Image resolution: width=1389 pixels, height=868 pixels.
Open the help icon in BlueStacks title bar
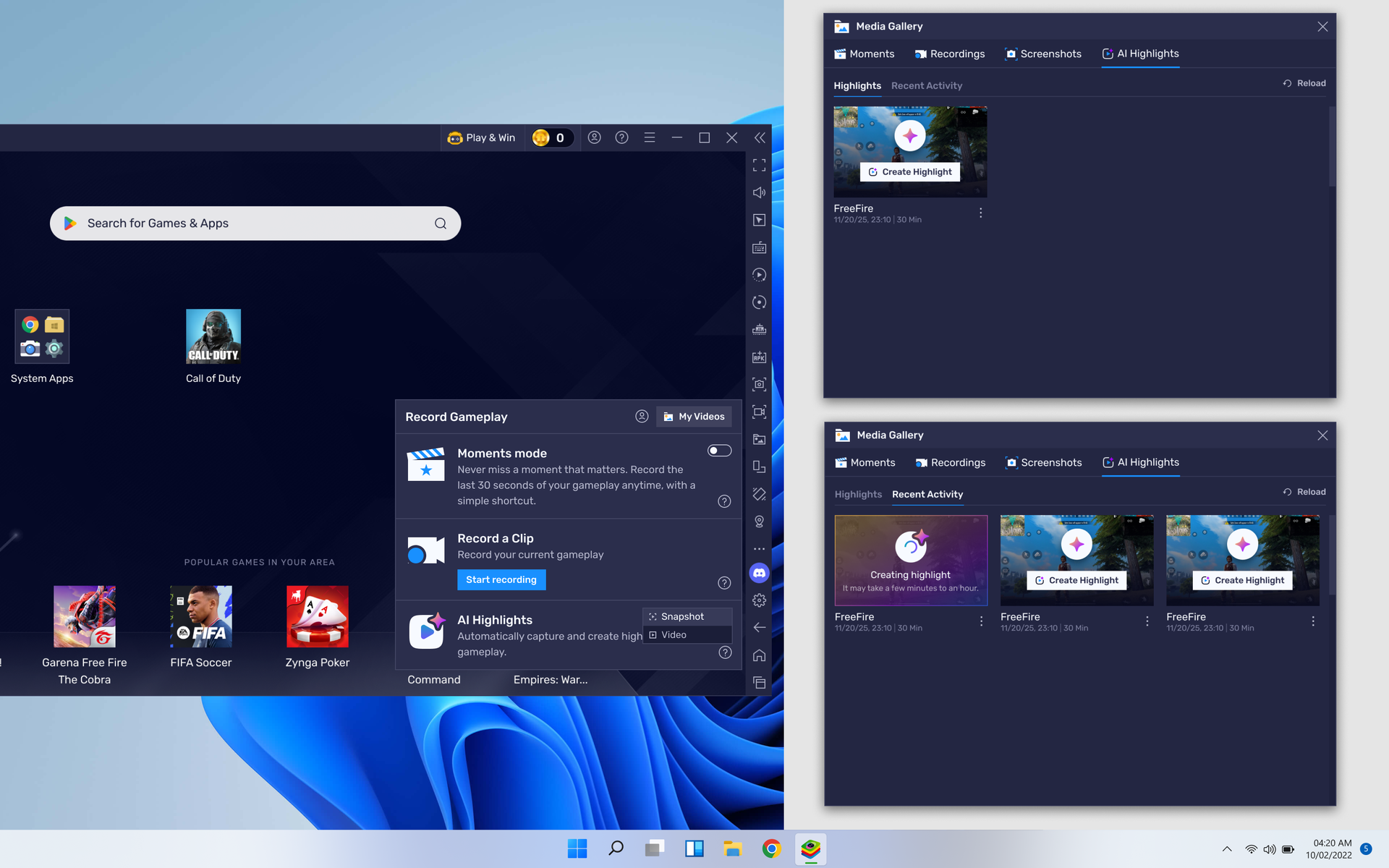(621, 137)
